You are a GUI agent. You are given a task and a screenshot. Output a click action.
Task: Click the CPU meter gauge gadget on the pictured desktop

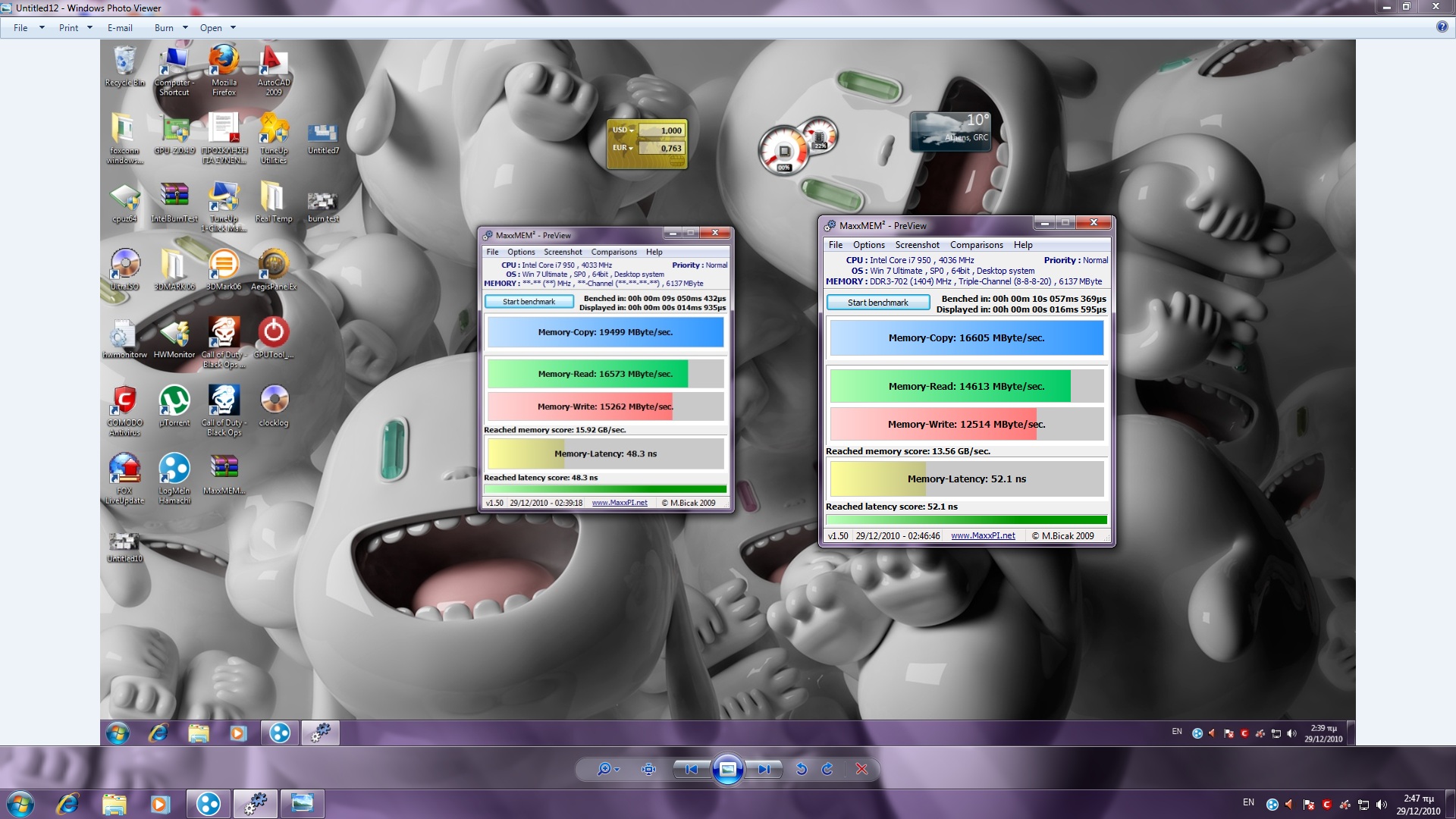click(x=785, y=149)
